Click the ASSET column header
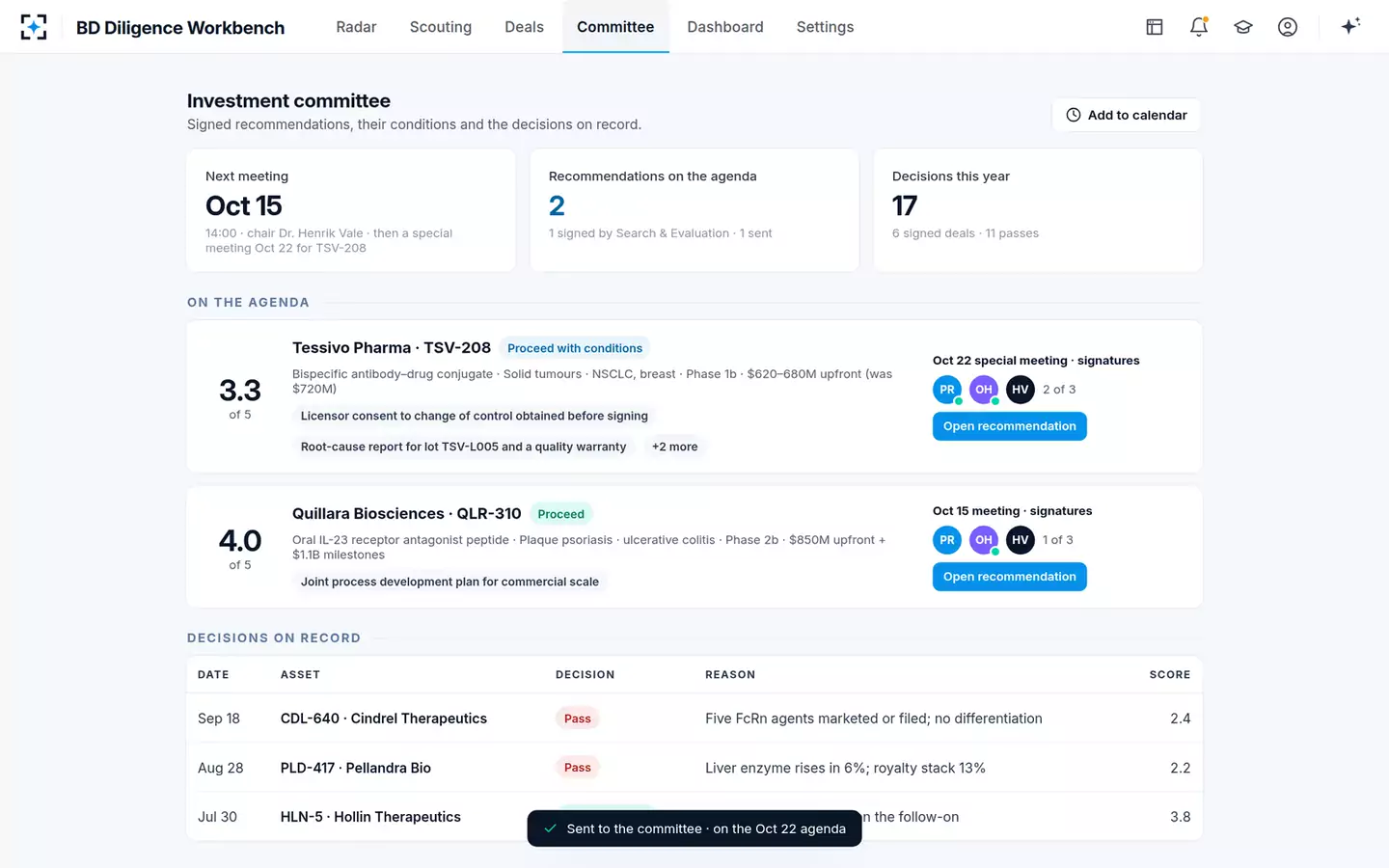 [300, 675]
